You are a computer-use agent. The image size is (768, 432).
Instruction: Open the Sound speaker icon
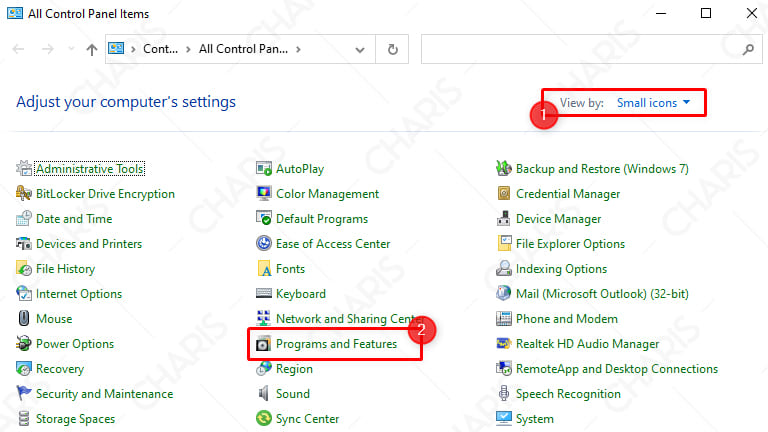(x=264, y=393)
